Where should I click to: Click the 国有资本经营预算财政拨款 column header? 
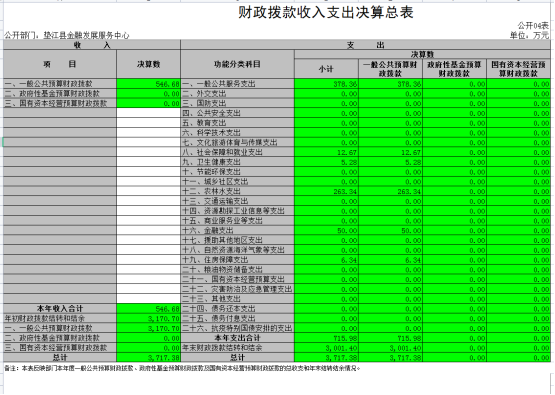(x=519, y=69)
